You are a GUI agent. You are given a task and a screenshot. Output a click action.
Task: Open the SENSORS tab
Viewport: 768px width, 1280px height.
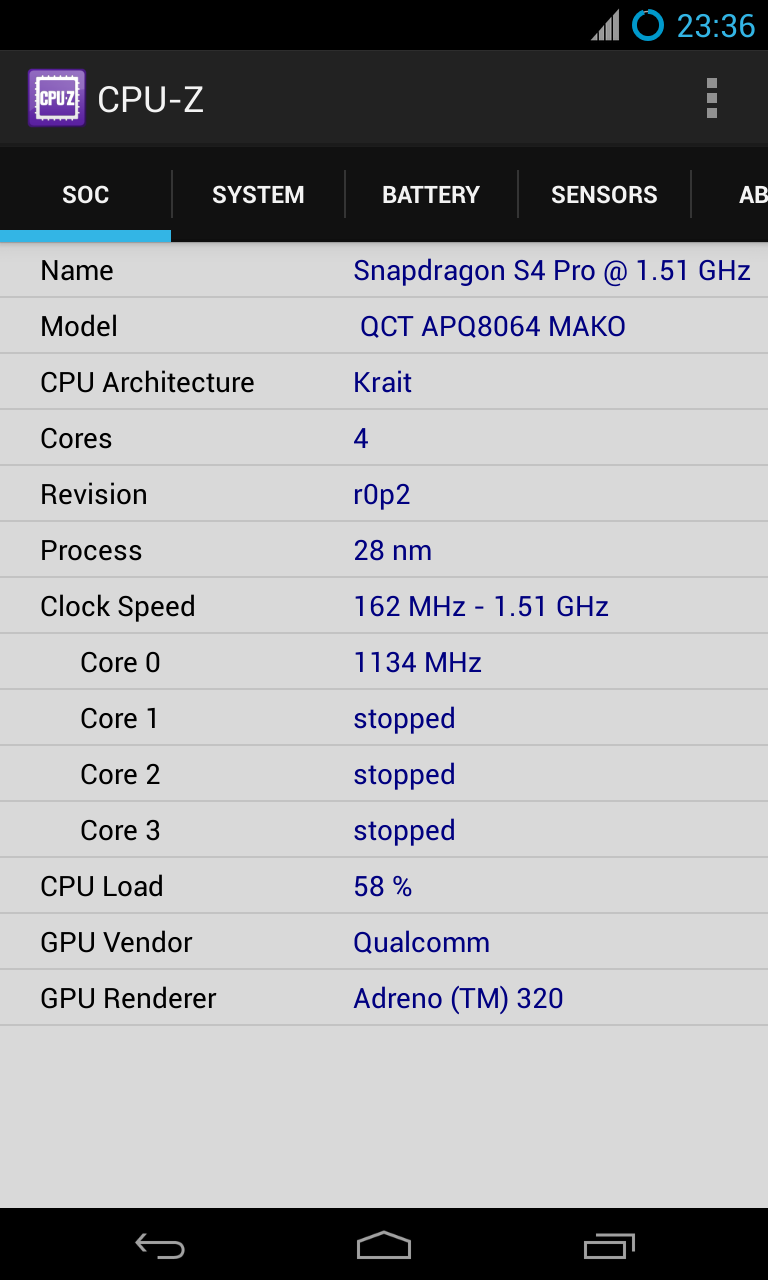pyautogui.click(x=604, y=195)
